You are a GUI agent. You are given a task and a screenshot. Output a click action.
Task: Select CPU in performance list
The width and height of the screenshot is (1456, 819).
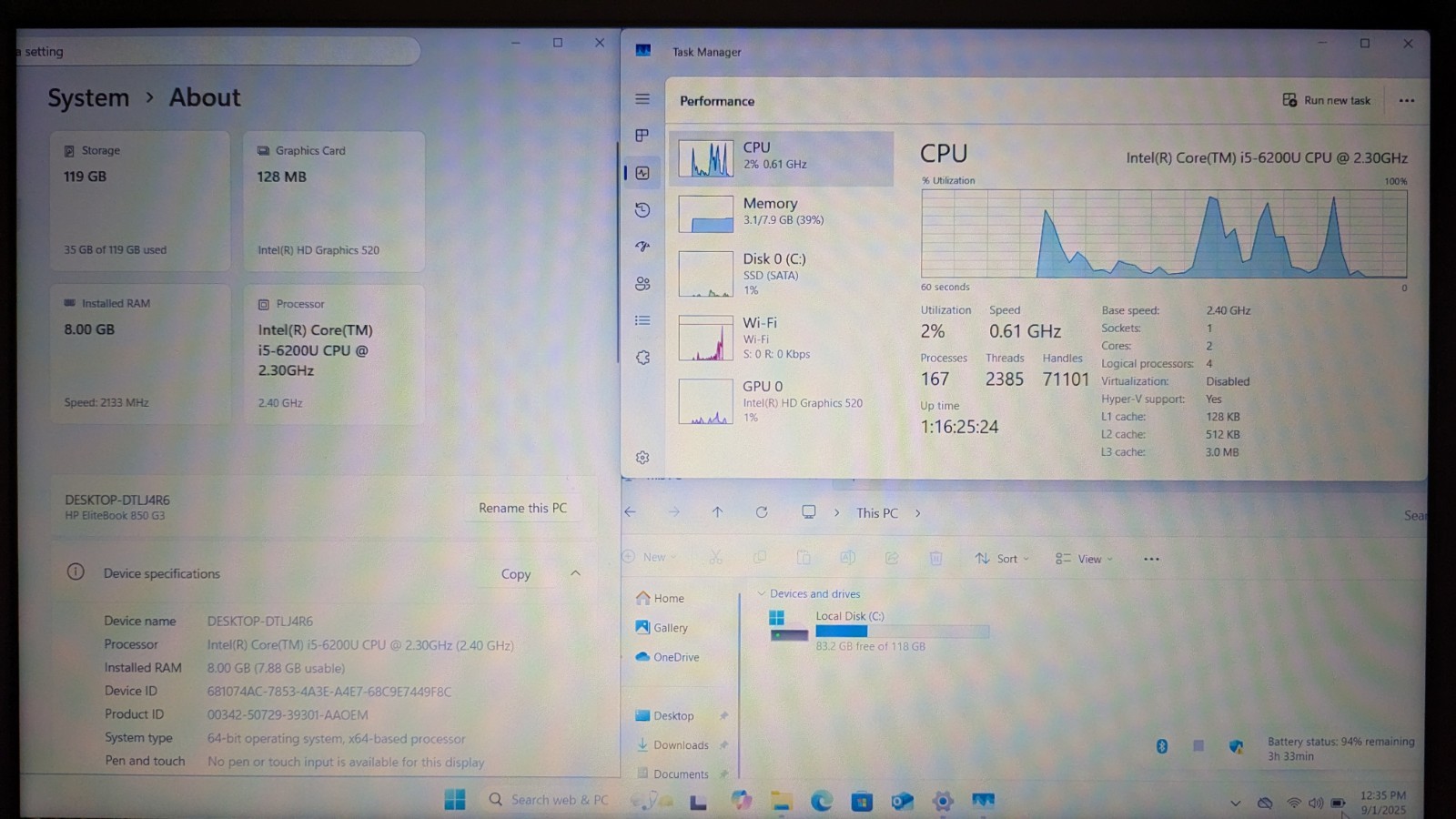coord(782,158)
